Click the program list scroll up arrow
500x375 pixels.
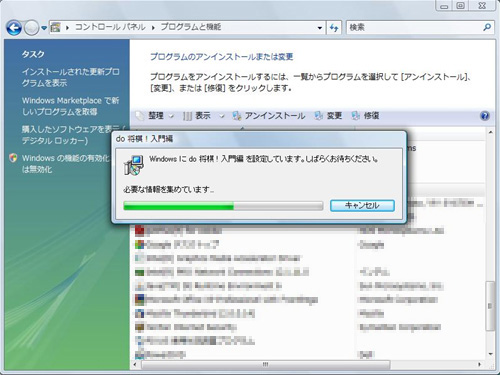coord(490,133)
